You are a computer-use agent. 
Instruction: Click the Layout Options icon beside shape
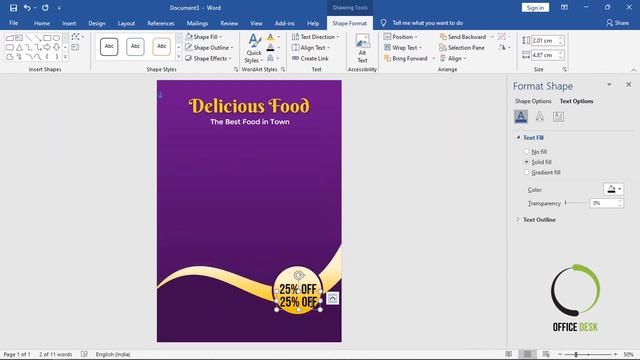(333, 298)
